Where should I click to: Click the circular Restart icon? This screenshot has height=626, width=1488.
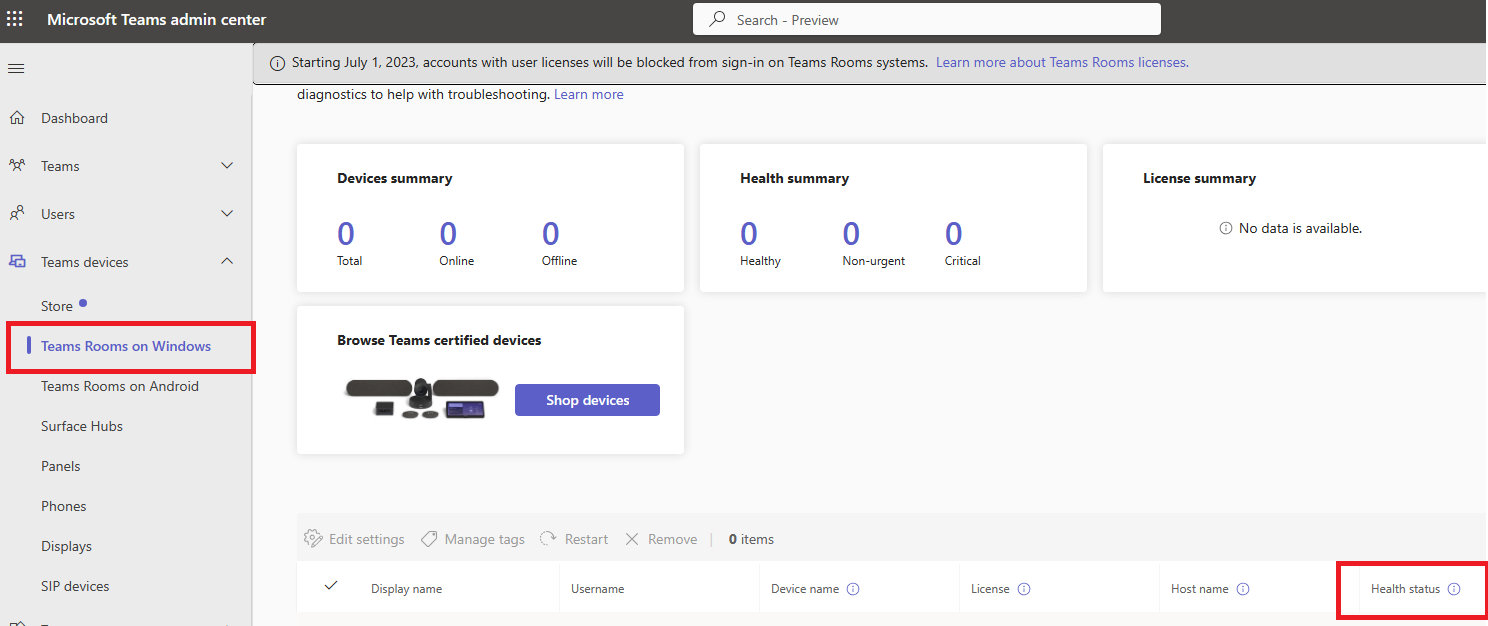548,538
